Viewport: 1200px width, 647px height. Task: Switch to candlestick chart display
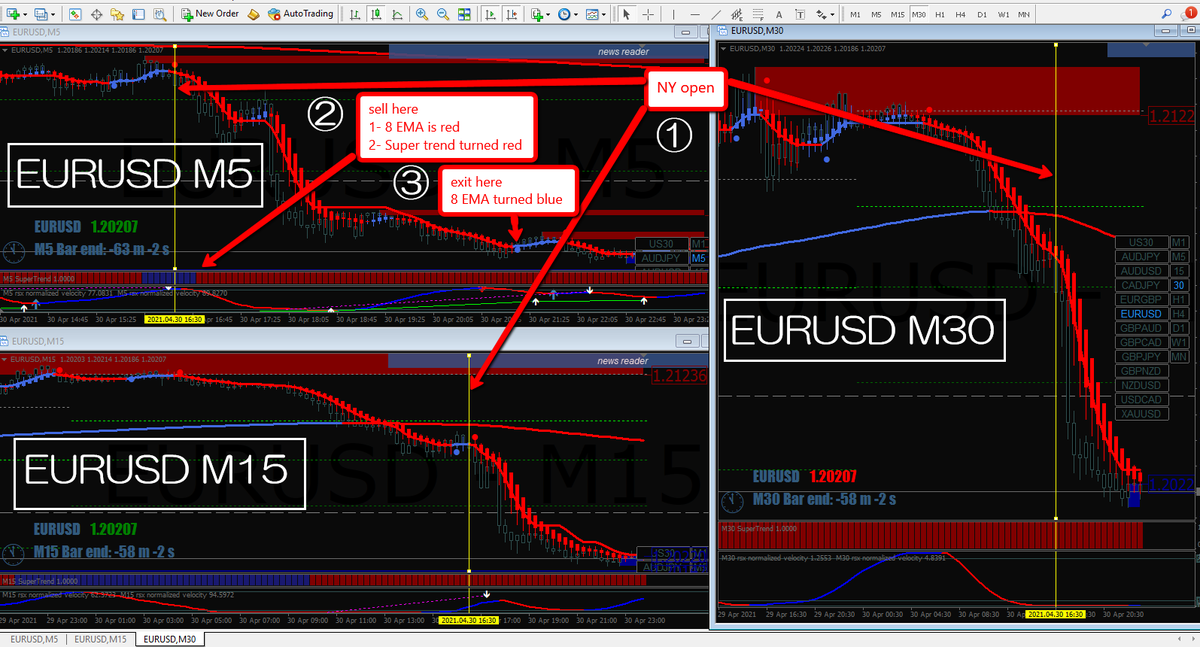click(376, 14)
